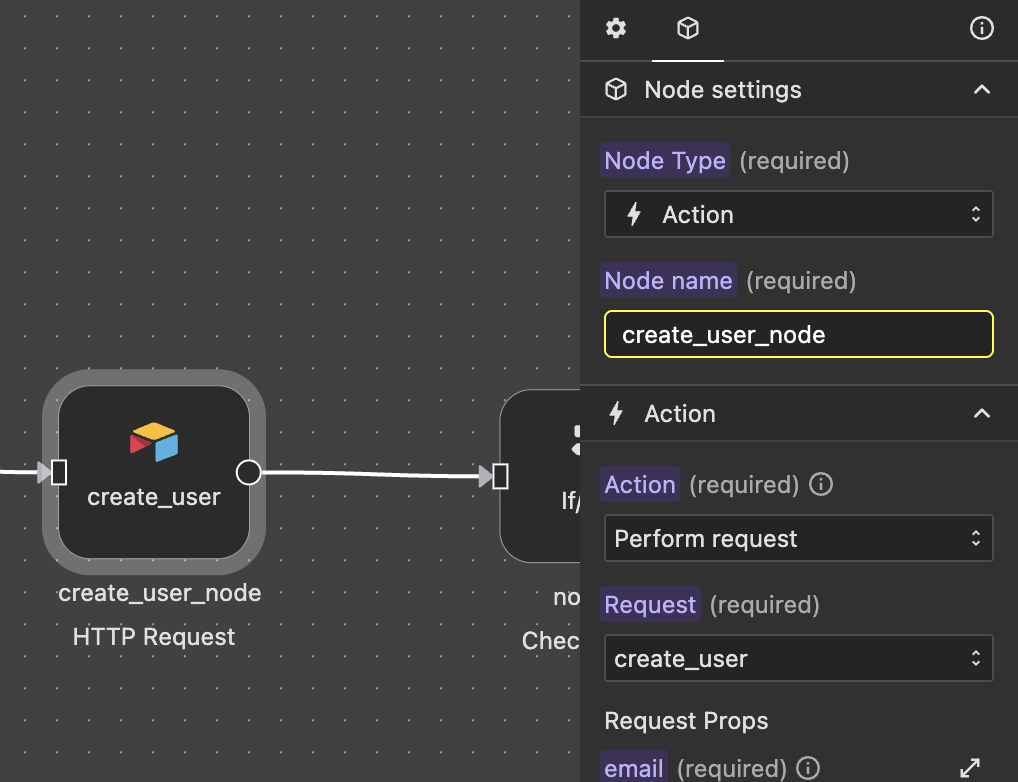Open the Request dropdown showing create_user
This screenshot has height=782, width=1018.
click(x=797, y=658)
